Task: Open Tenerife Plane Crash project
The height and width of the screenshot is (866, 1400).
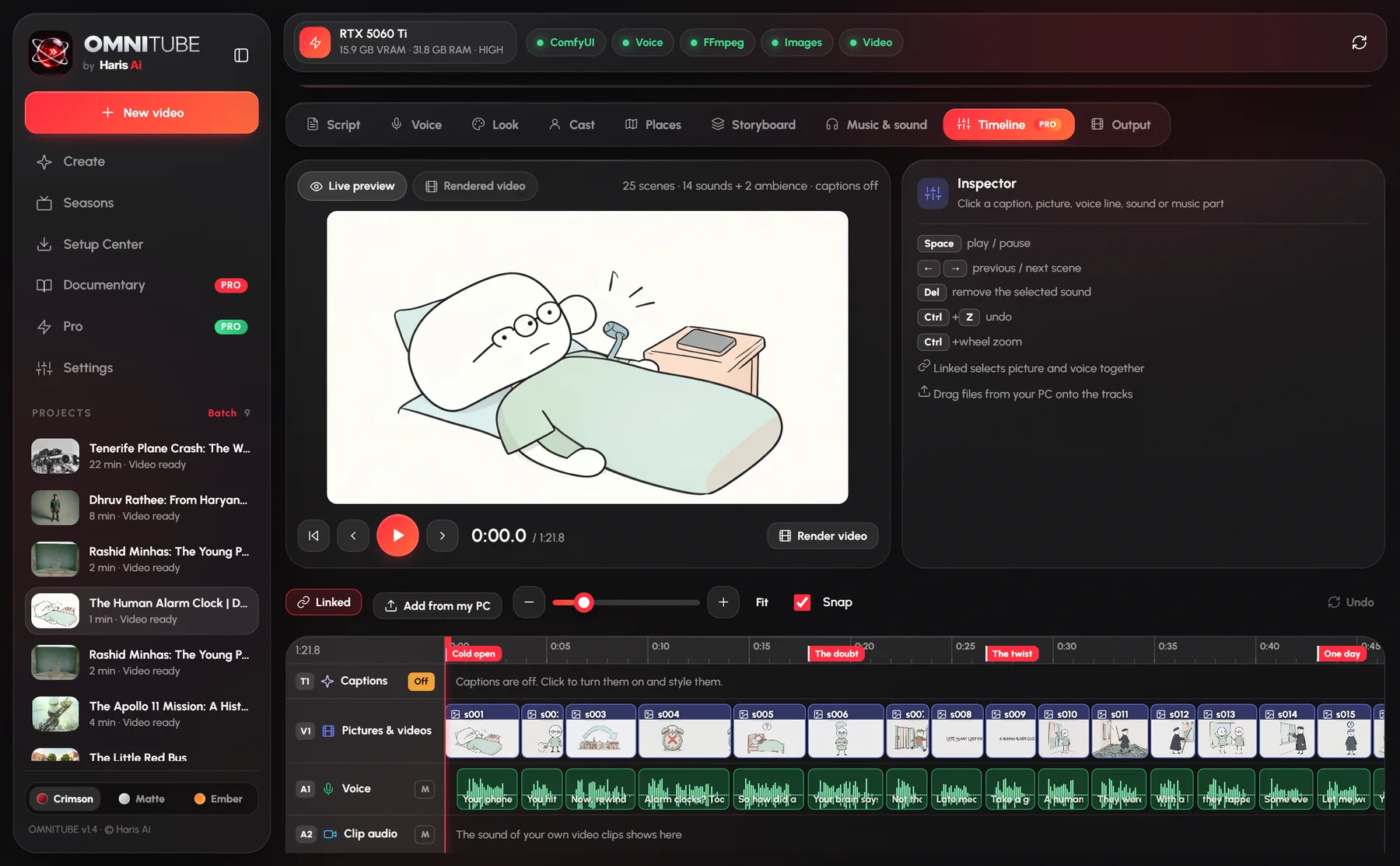Action: [142, 456]
